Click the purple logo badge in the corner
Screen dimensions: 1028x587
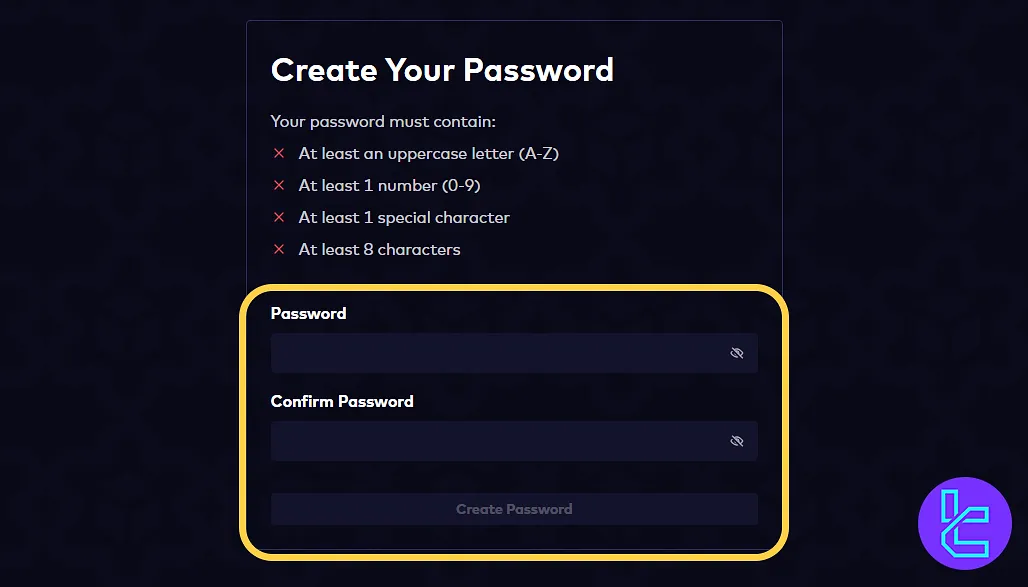coord(965,524)
